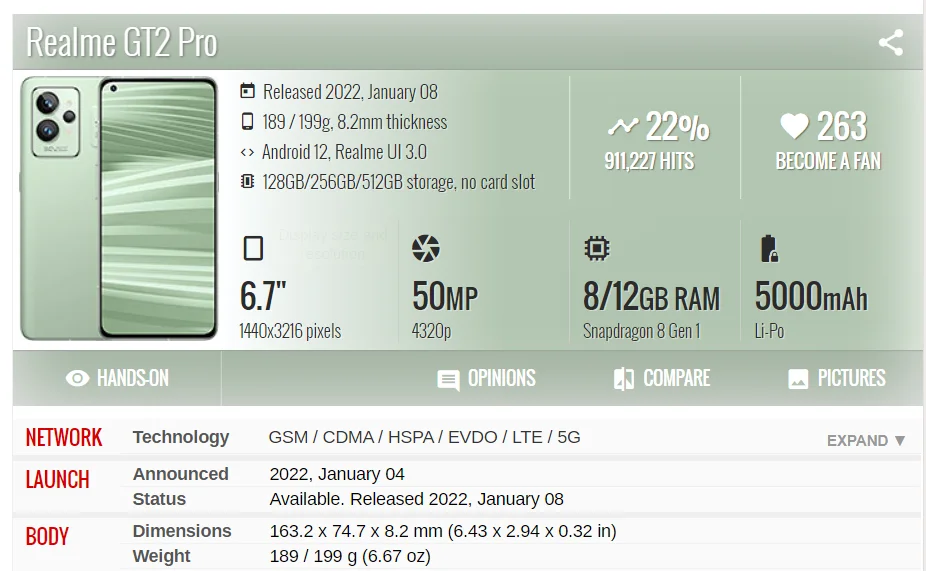Click the GSM / CDMA / HSPA technology value

click(424, 437)
